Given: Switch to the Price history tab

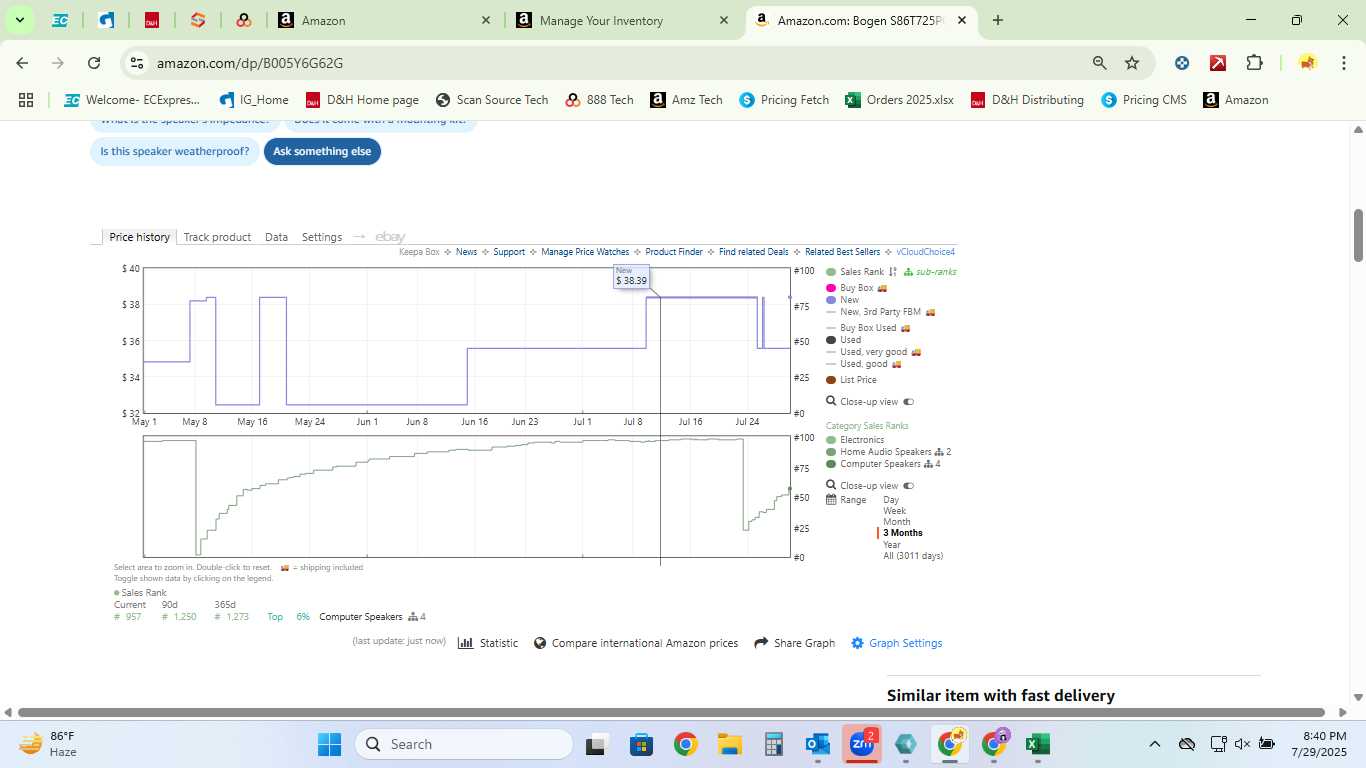Looking at the screenshot, I should pyautogui.click(x=140, y=237).
